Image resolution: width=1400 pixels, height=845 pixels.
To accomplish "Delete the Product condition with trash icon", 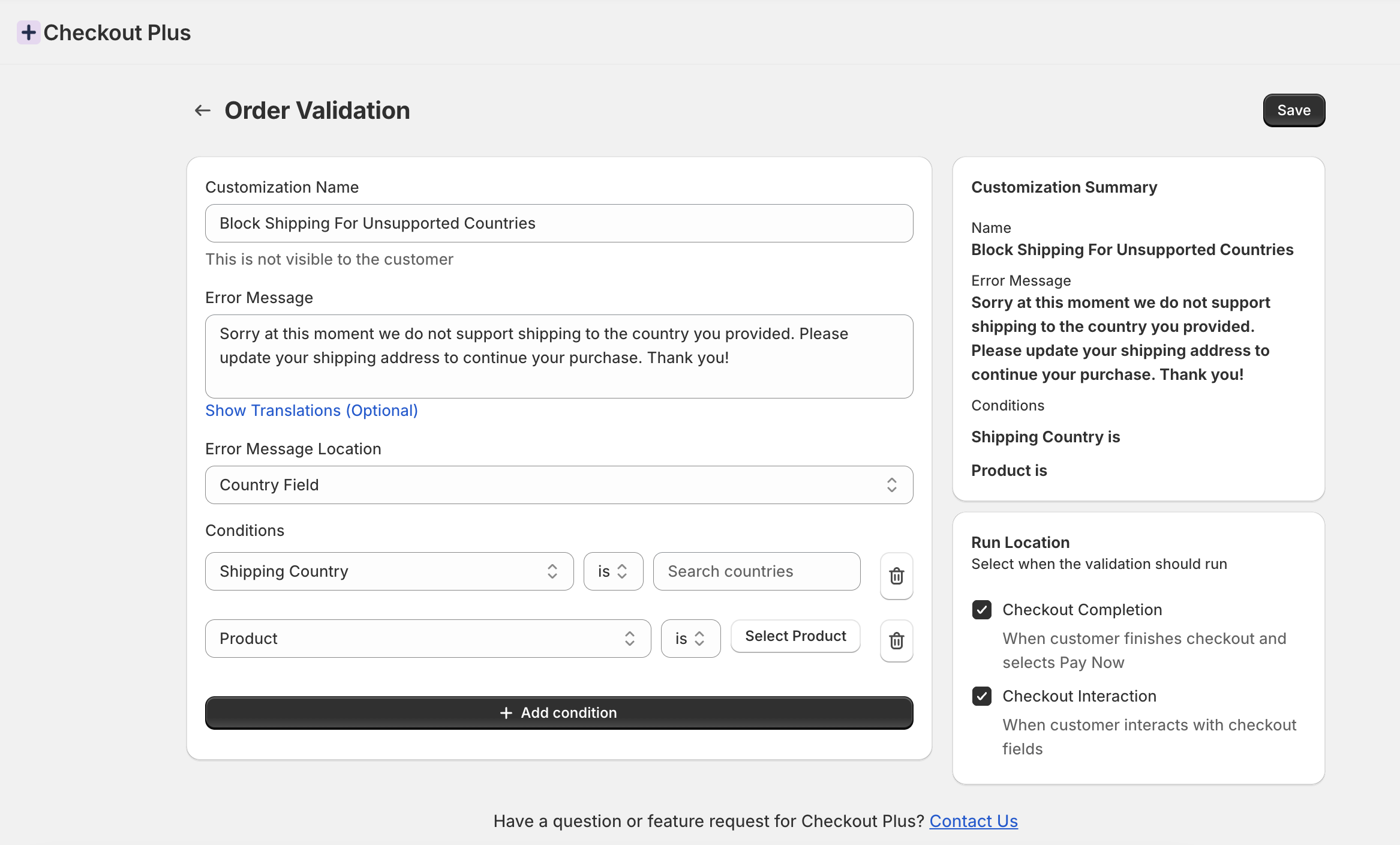I will [896, 641].
